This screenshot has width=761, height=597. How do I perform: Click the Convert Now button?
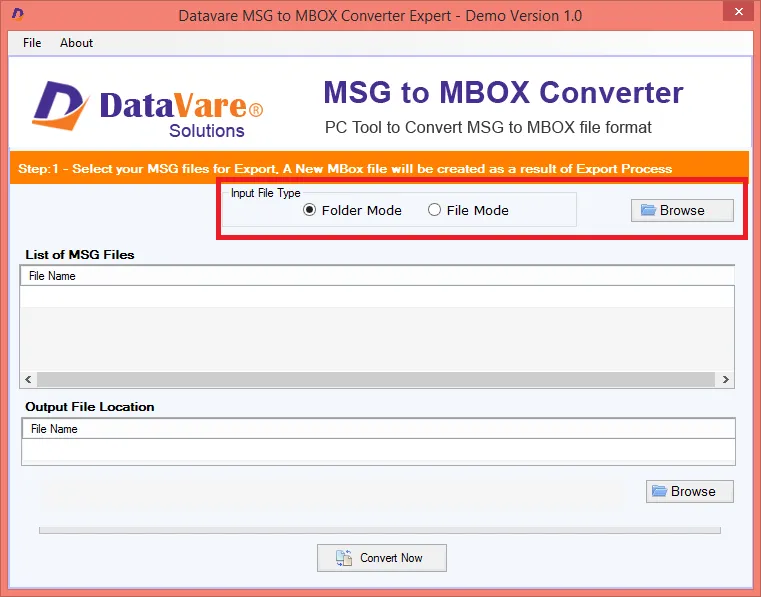pyautogui.click(x=381, y=558)
